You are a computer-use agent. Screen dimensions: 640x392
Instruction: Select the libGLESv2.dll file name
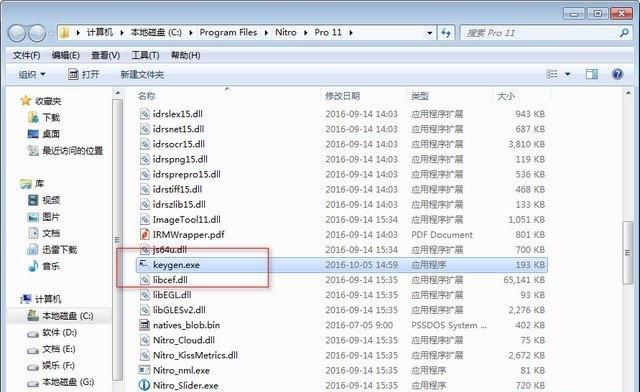pyautogui.click(x=179, y=310)
